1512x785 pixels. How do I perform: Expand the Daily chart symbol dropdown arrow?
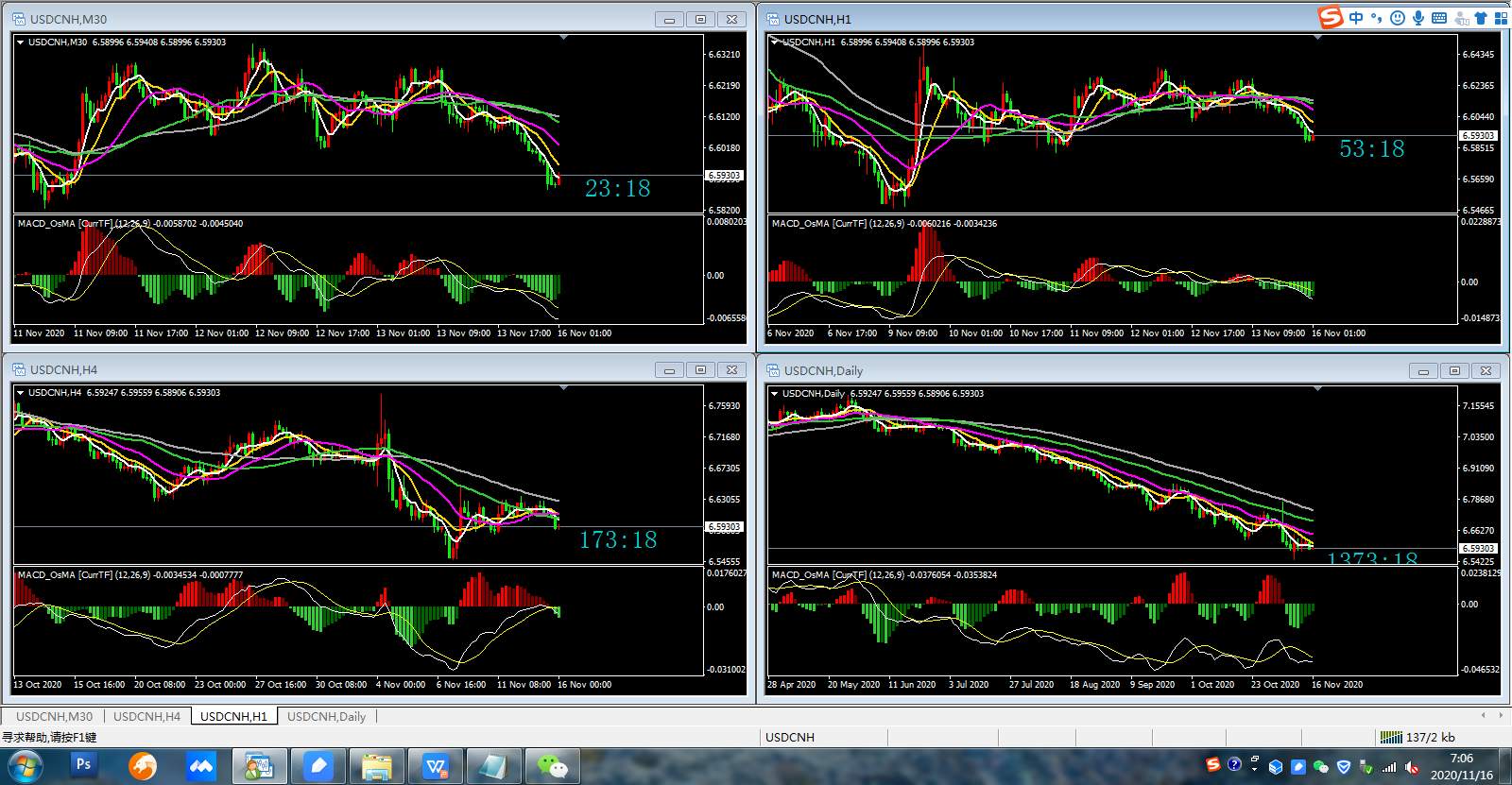click(x=775, y=393)
